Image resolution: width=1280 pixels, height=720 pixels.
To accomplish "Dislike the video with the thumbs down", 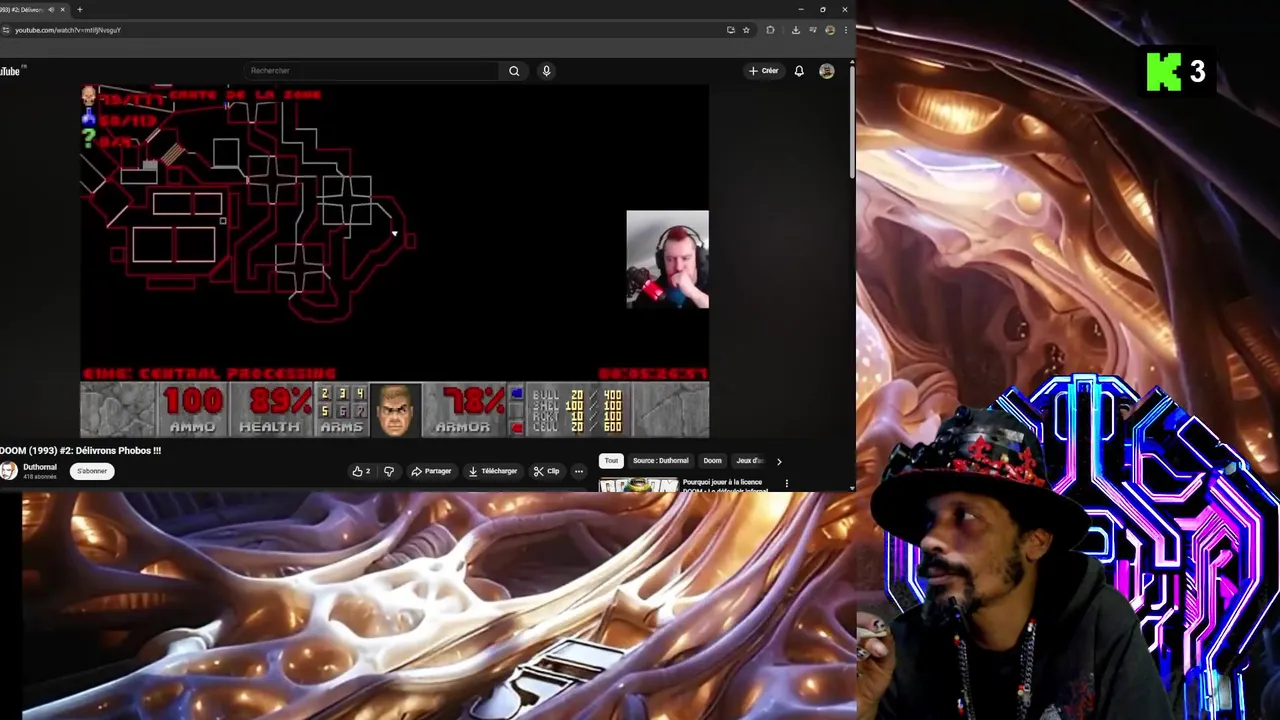I will [x=389, y=471].
